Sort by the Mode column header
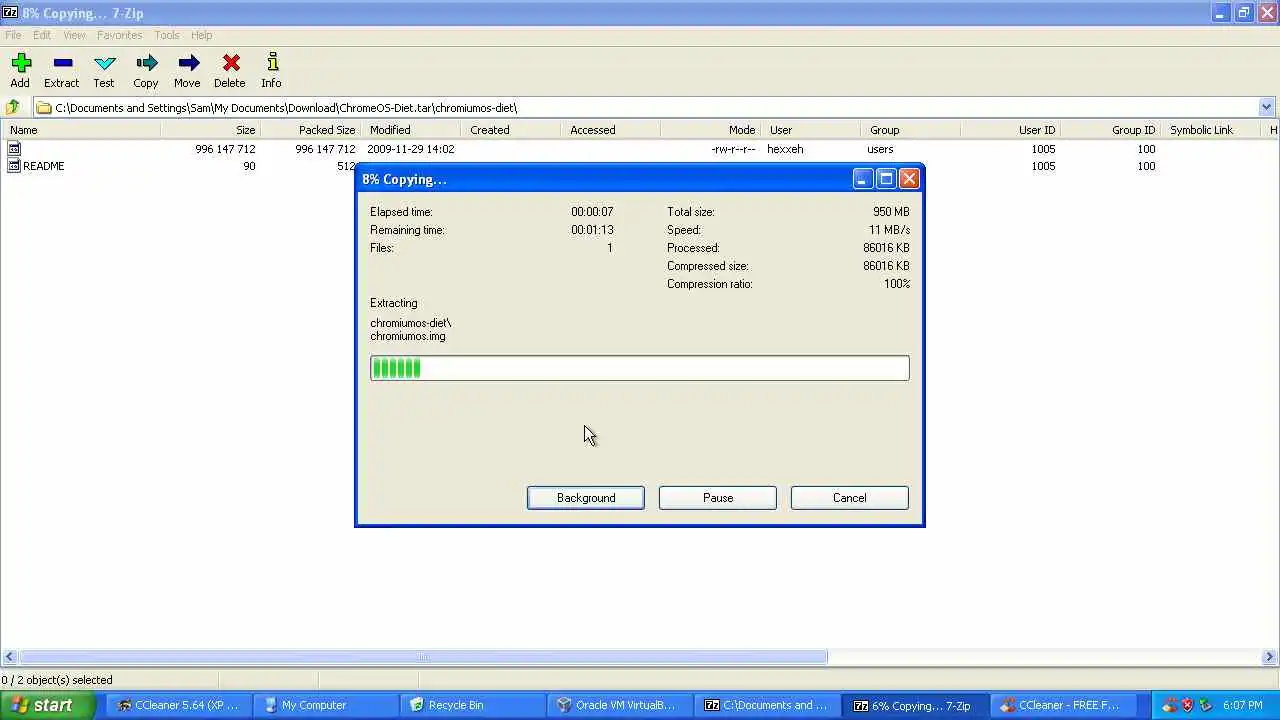Image resolution: width=1280 pixels, height=720 pixels. [x=710, y=130]
